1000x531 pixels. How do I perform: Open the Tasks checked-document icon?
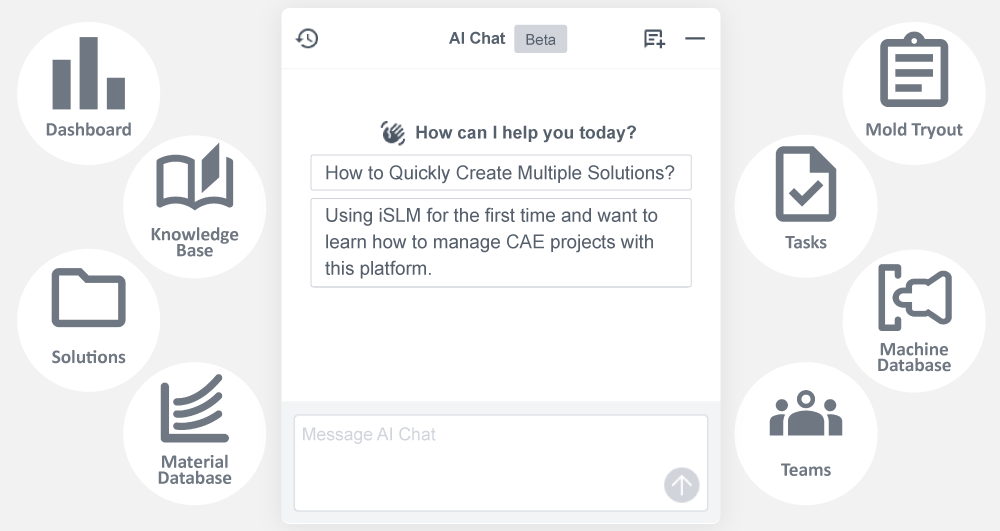pos(805,185)
